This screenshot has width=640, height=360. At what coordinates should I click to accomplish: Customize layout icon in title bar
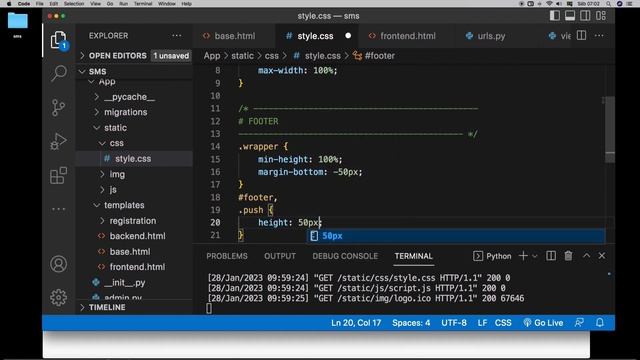pyautogui.click(x=601, y=16)
